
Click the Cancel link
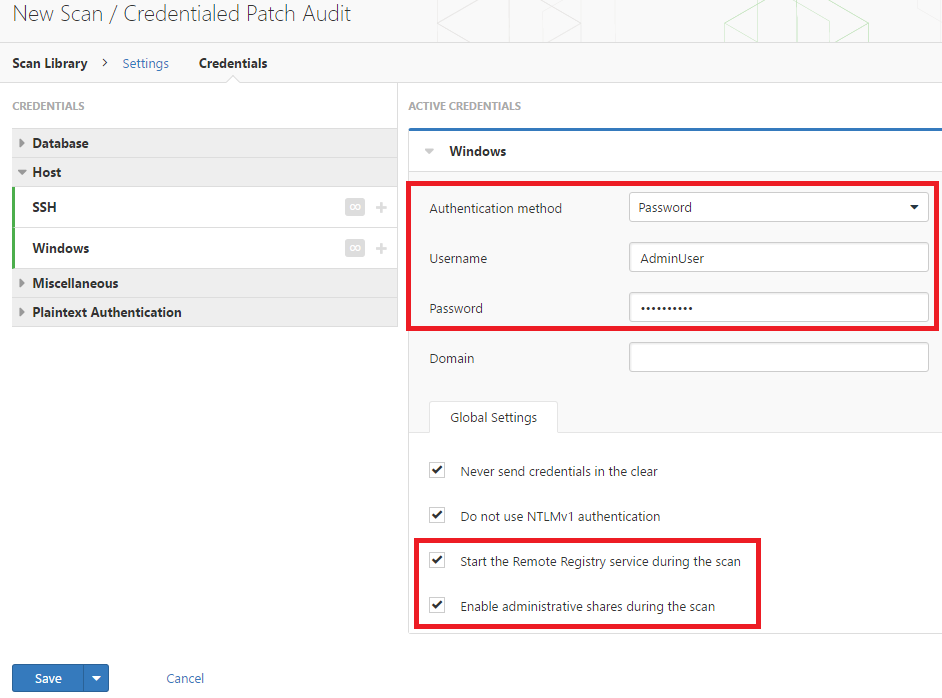(x=185, y=678)
